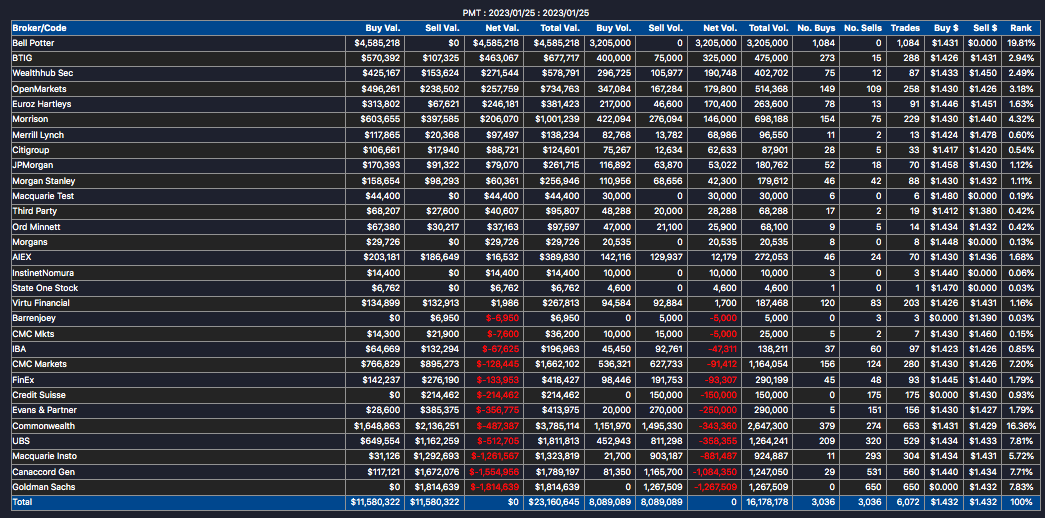Select the Citigroup broker name
The image size is (1045, 518).
[x=31, y=150]
